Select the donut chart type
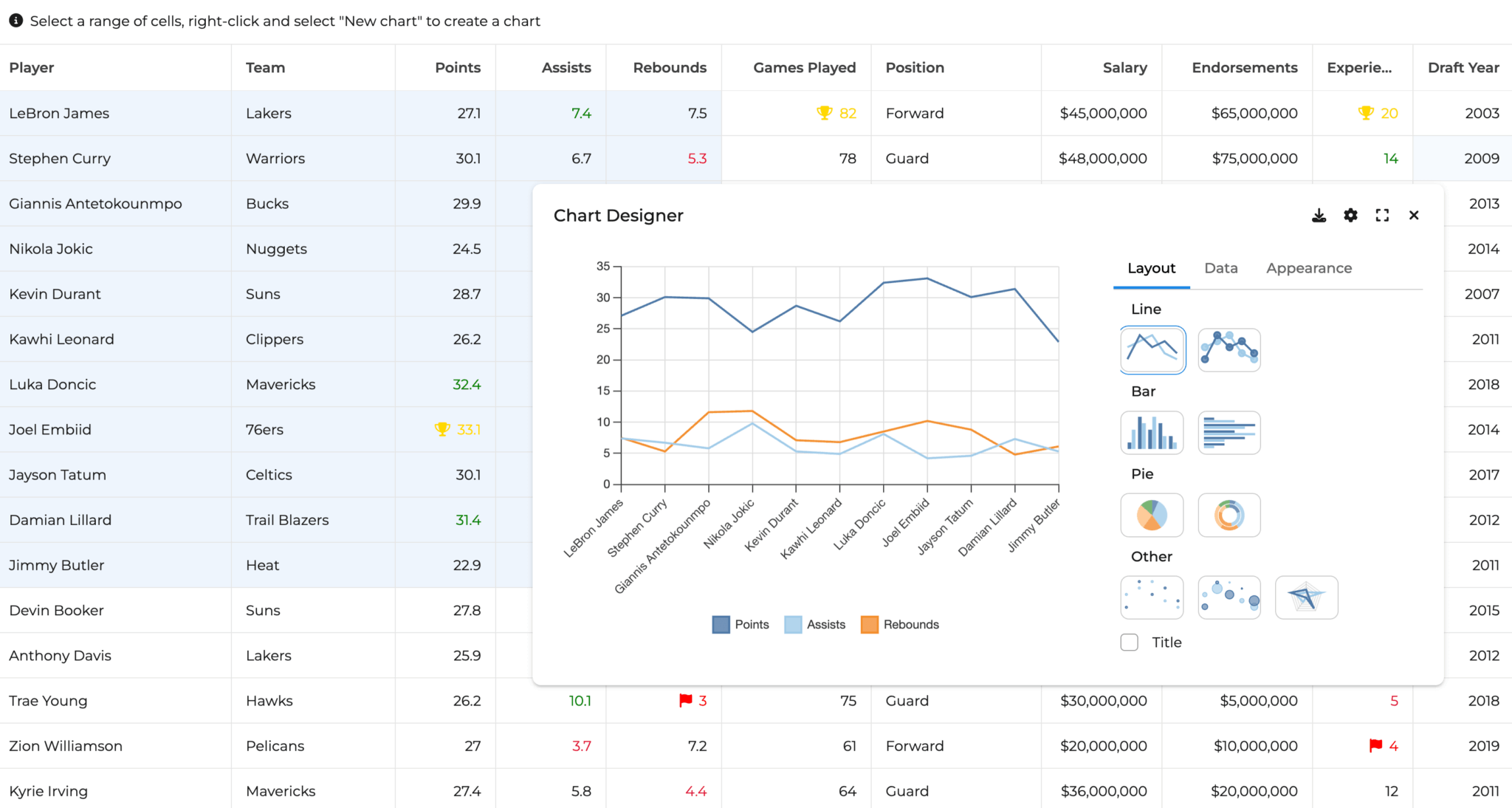 (x=1228, y=516)
